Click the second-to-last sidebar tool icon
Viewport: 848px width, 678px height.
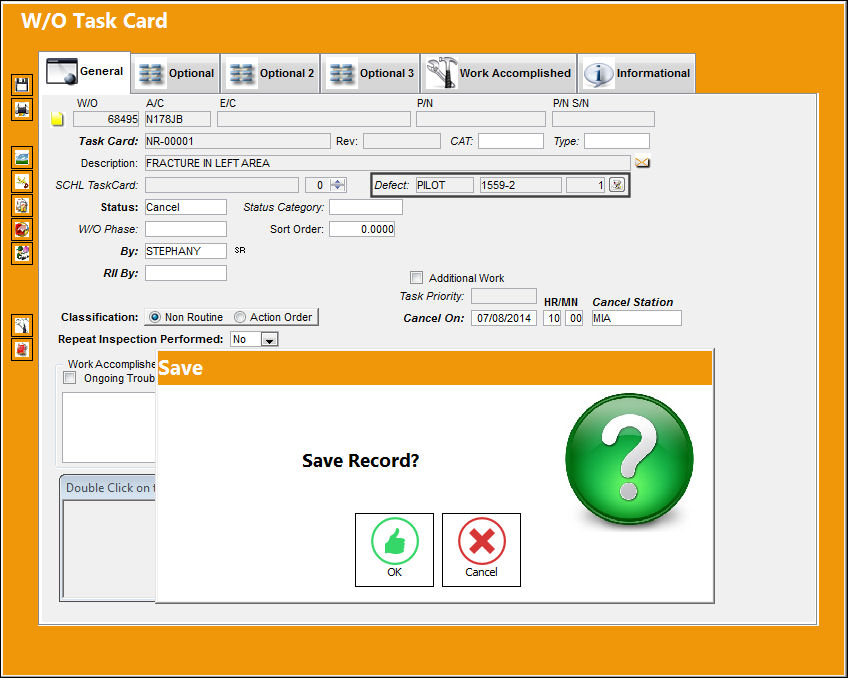coord(22,325)
